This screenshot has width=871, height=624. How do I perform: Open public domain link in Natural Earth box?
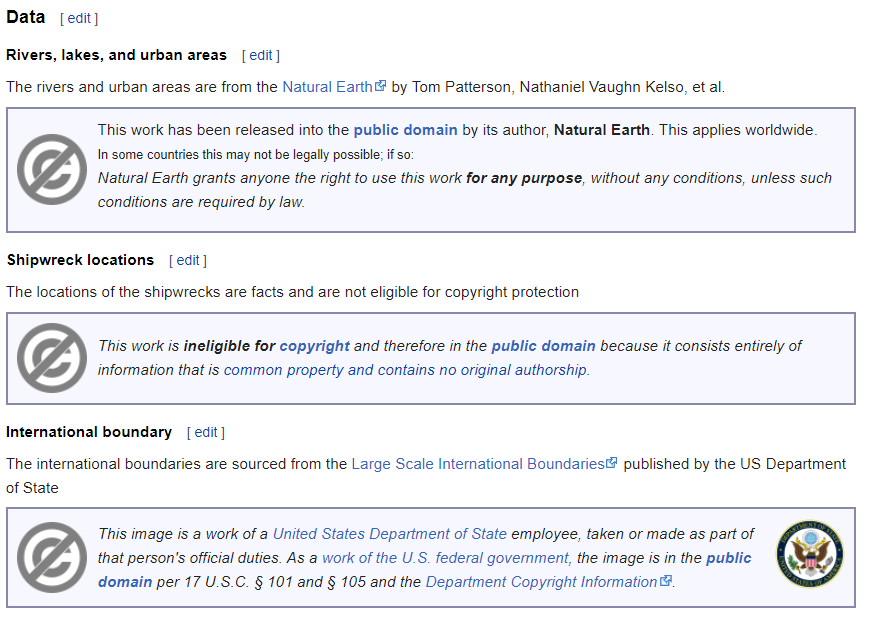(406, 130)
